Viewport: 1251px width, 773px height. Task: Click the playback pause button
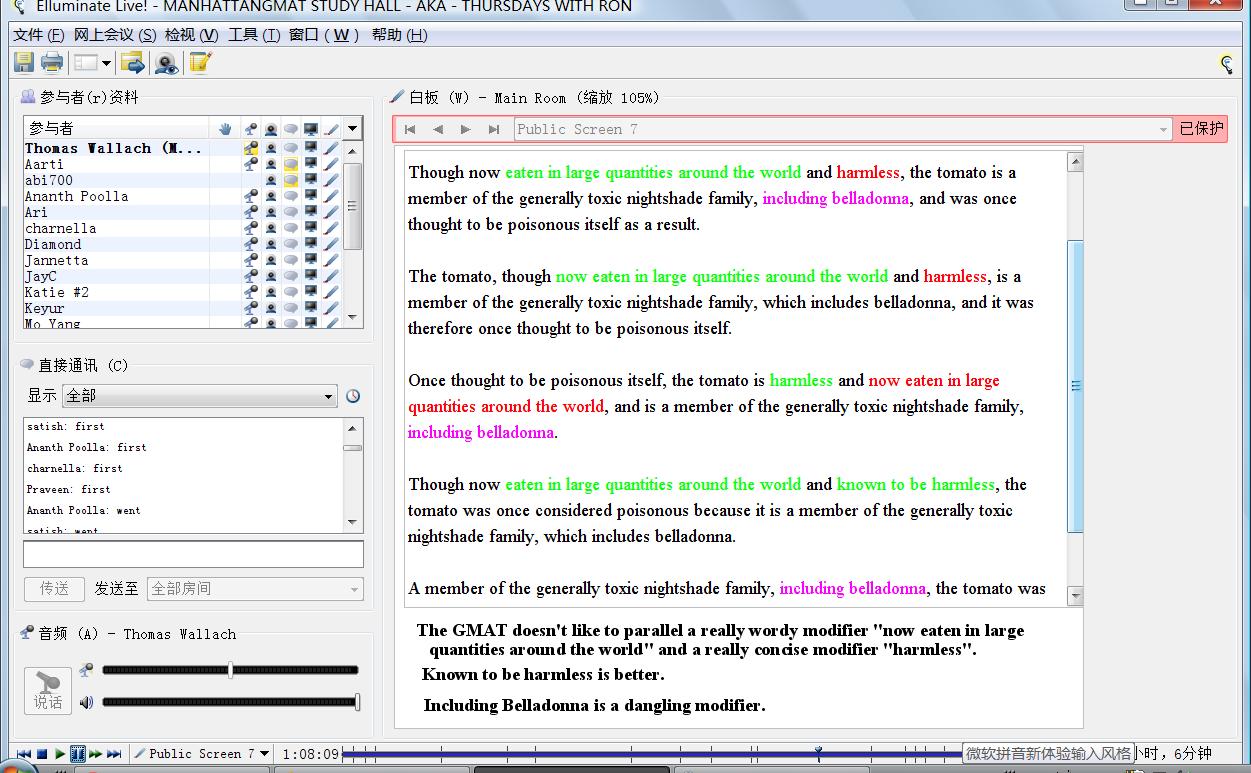tap(78, 754)
